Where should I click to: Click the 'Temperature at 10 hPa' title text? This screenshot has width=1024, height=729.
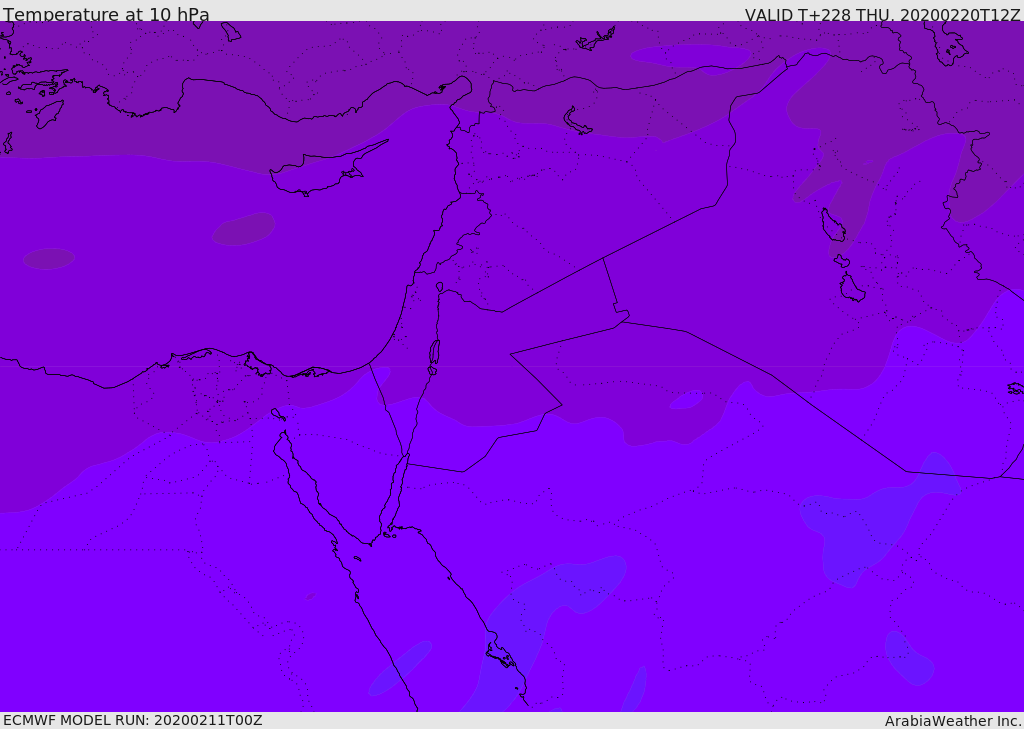[106, 14]
